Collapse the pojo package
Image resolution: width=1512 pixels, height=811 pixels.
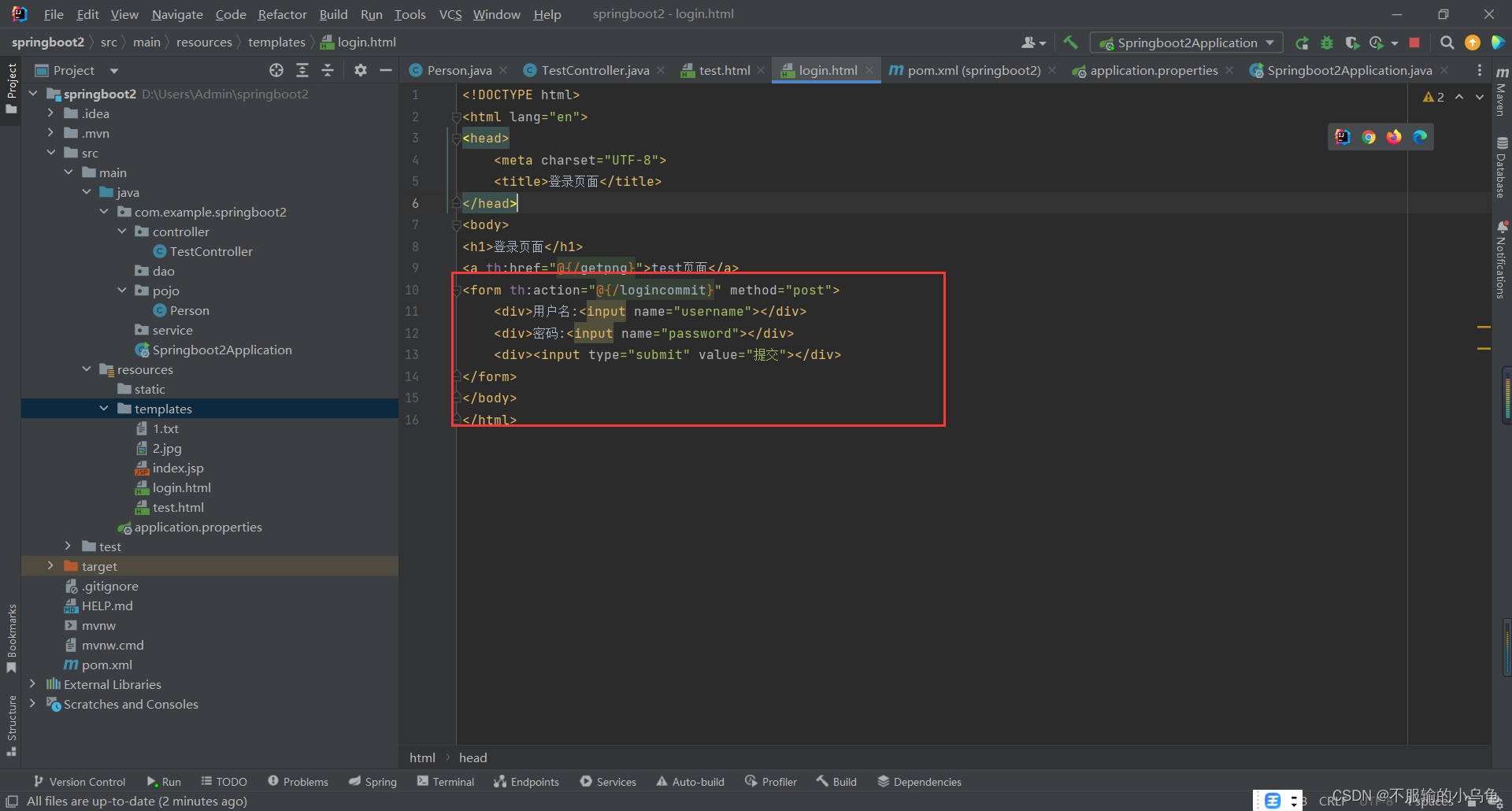coord(122,291)
